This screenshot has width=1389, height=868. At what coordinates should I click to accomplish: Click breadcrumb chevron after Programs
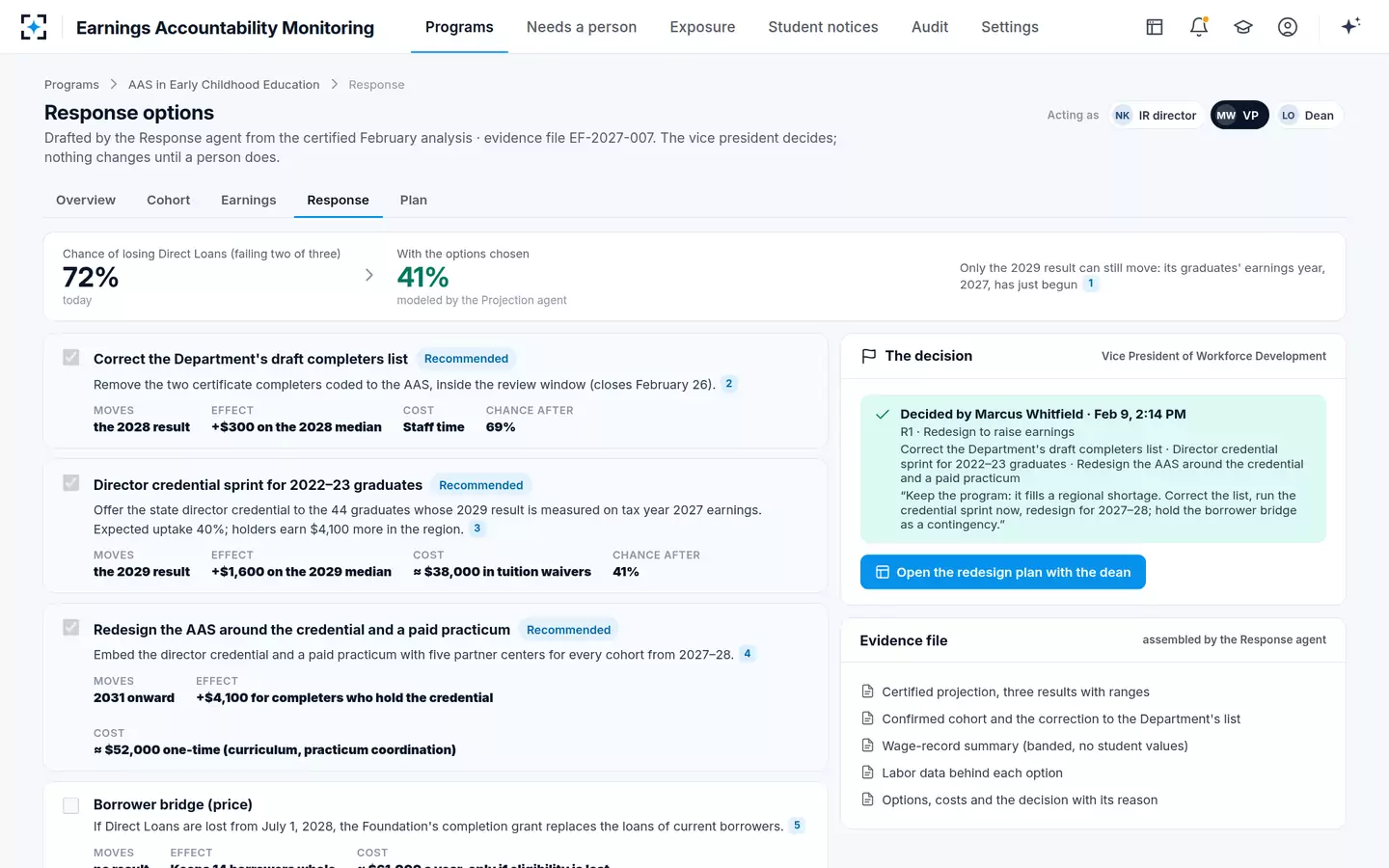(114, 85)
